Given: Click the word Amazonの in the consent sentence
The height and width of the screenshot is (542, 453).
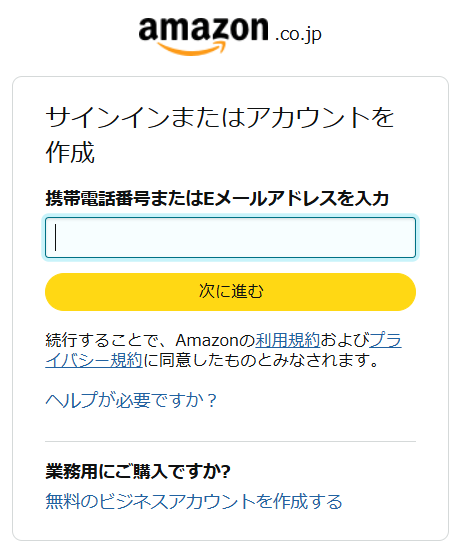Looking at the screenshot, I should [x=215, y=340].
